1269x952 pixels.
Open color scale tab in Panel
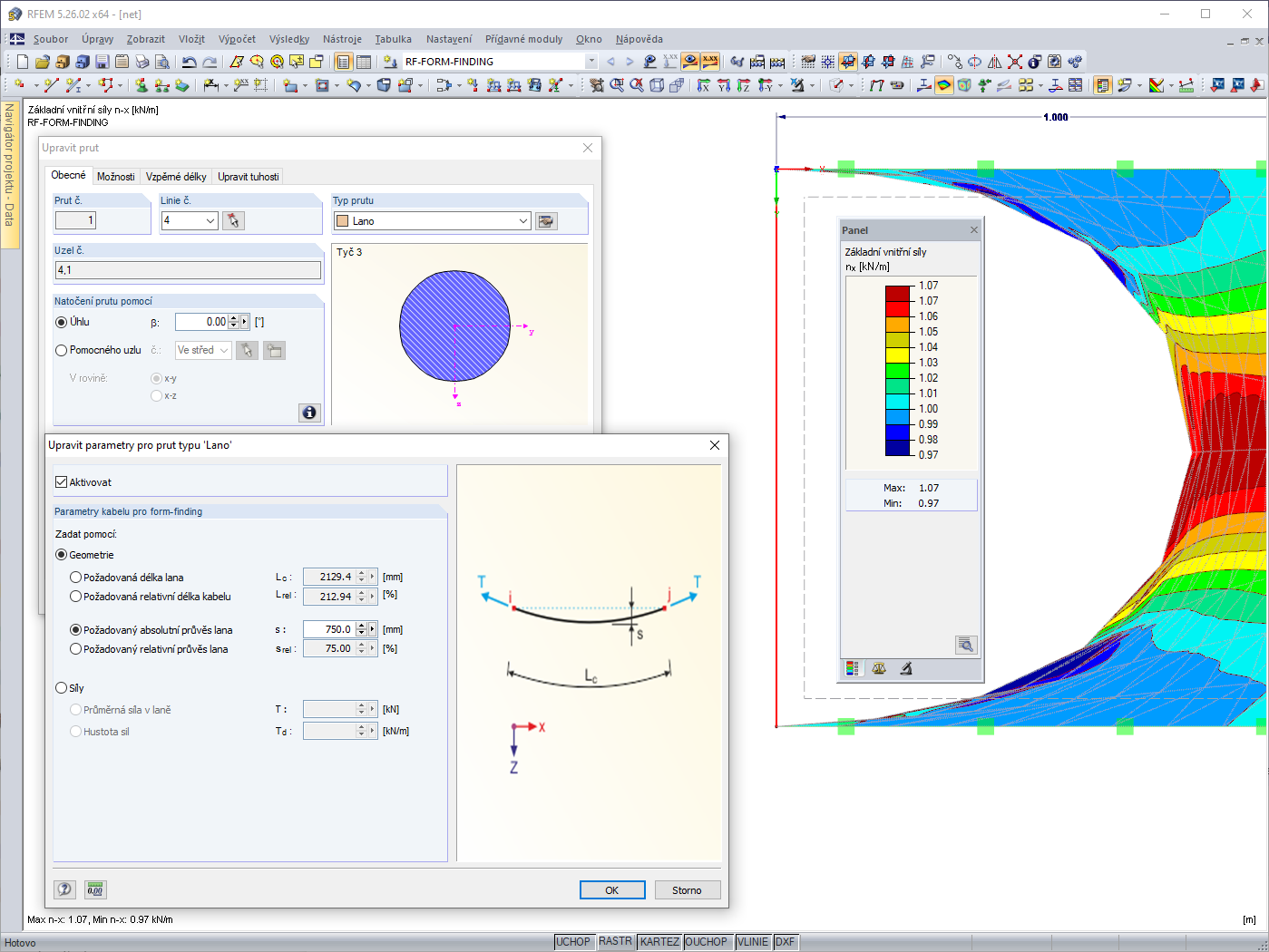pyautogui.click(x=853, y=668)
